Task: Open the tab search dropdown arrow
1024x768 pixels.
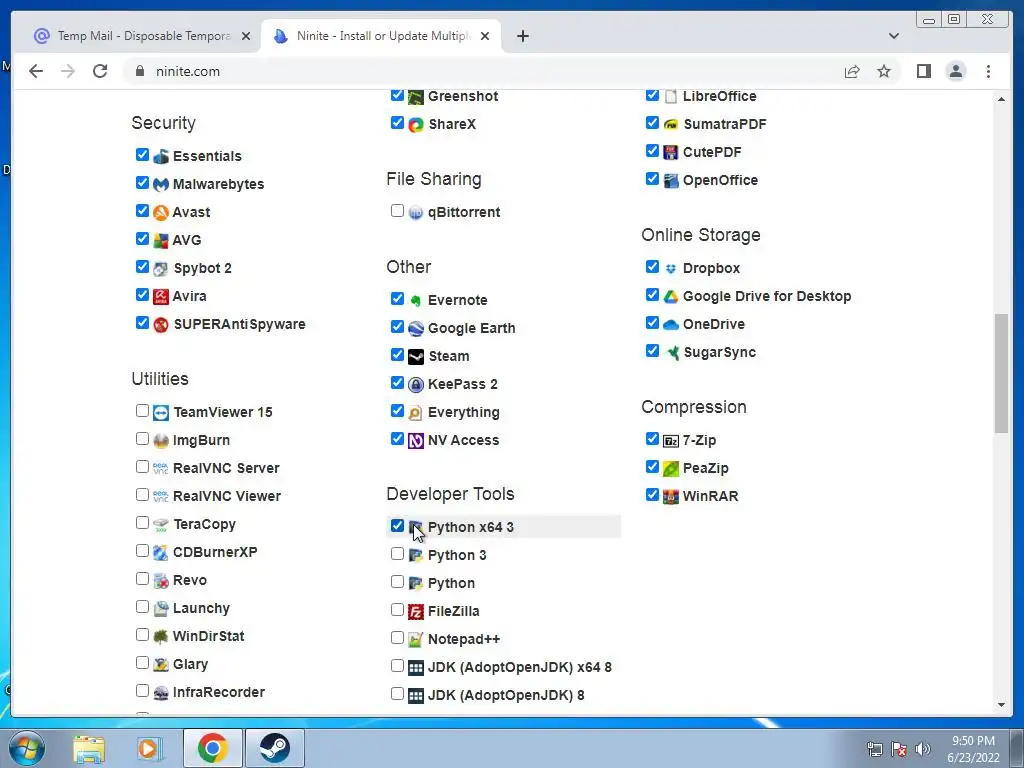Action: click(x=893, y=36)
